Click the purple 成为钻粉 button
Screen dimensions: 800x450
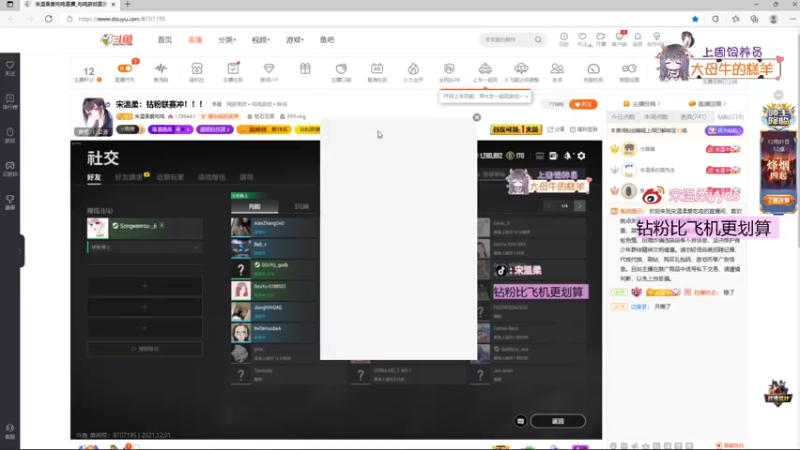coord(723,131)
